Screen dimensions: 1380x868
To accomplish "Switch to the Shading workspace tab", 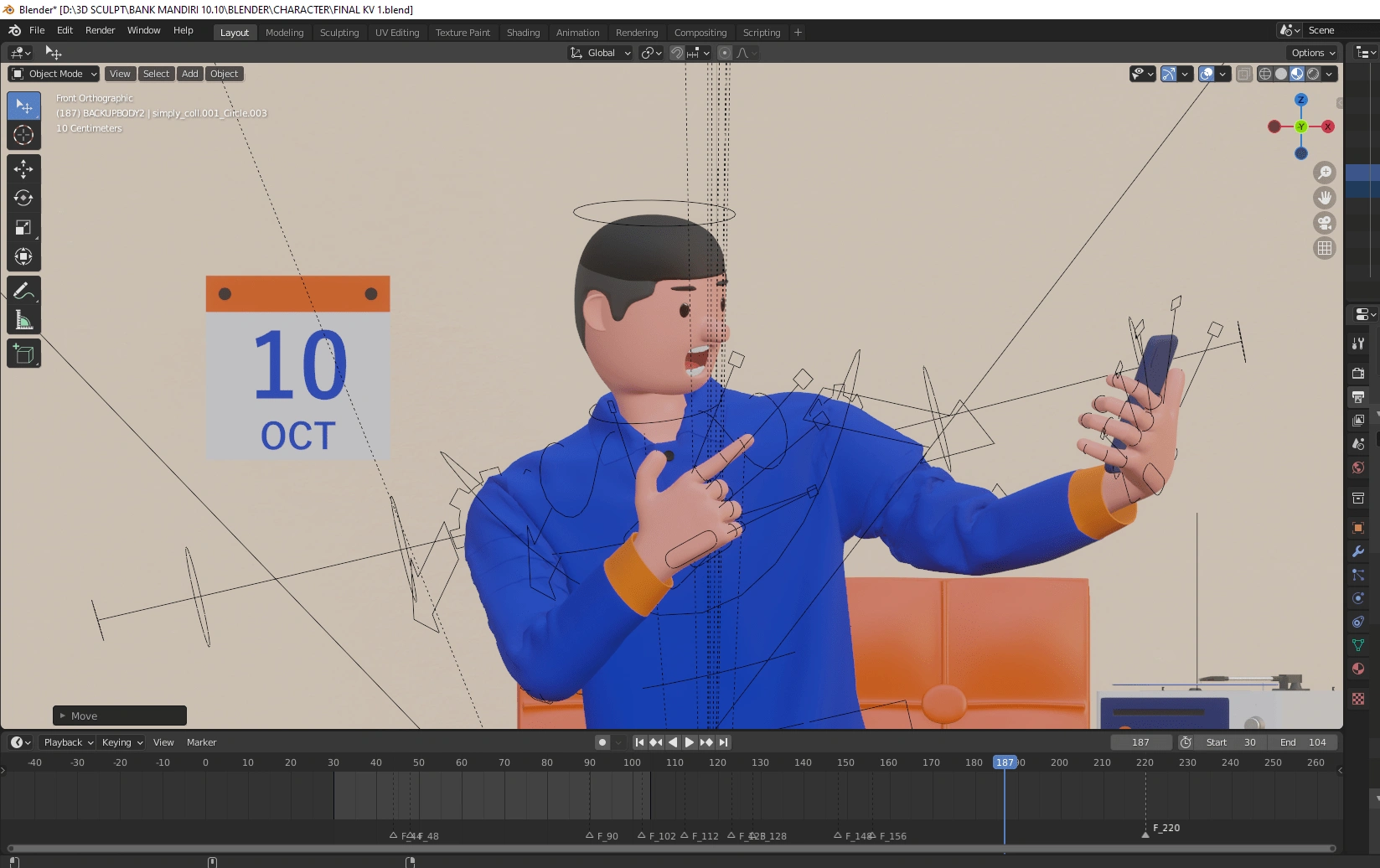I will click(523, 33).
